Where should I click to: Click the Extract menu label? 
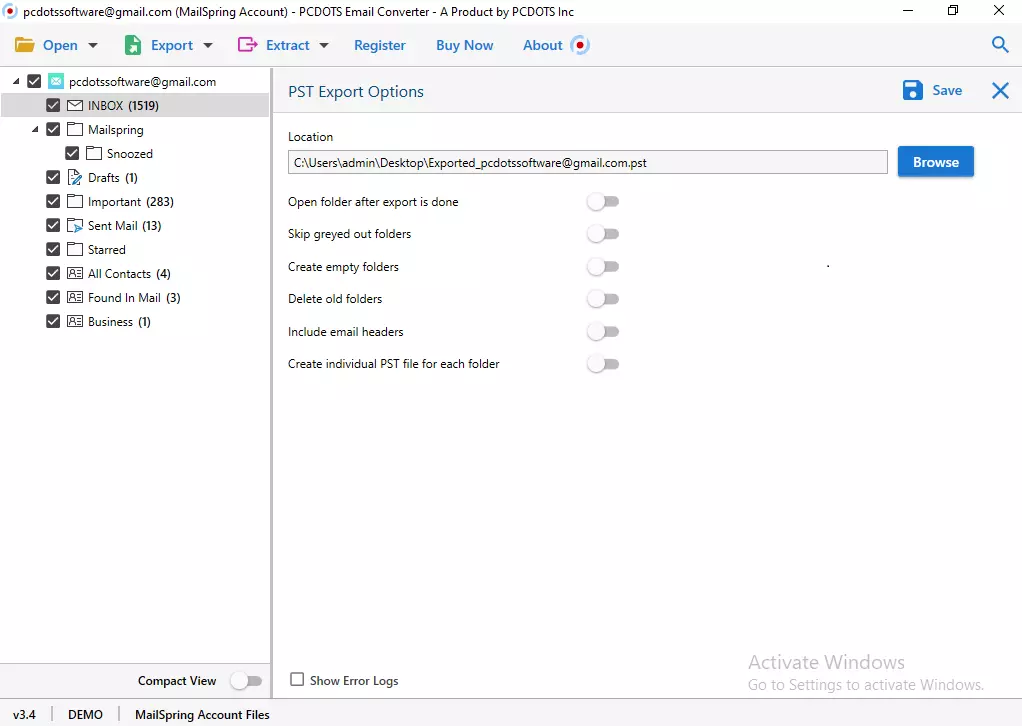tap(287, 45)
